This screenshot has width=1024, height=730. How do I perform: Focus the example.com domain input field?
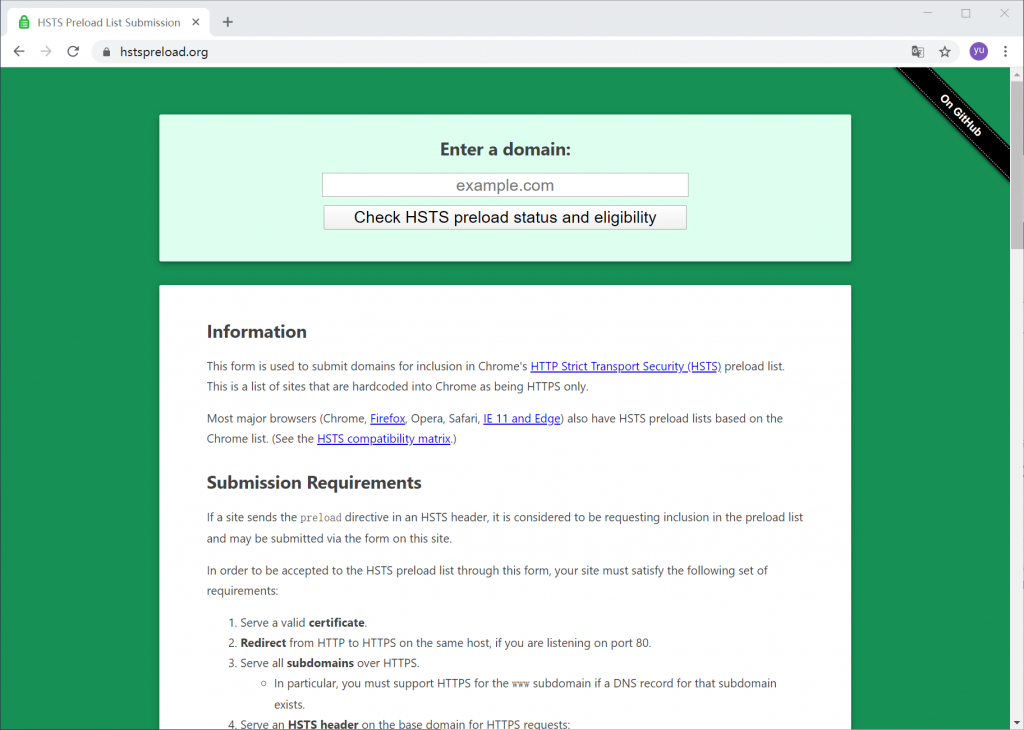point(505,185)
